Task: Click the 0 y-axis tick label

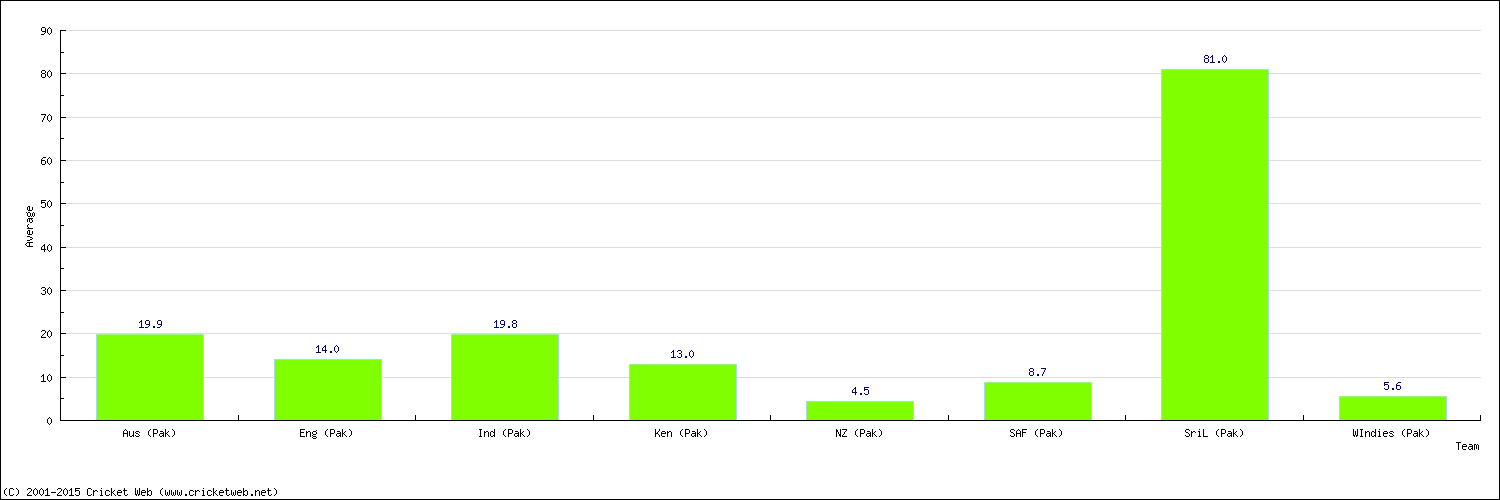Action: click(x=49, y=421)
